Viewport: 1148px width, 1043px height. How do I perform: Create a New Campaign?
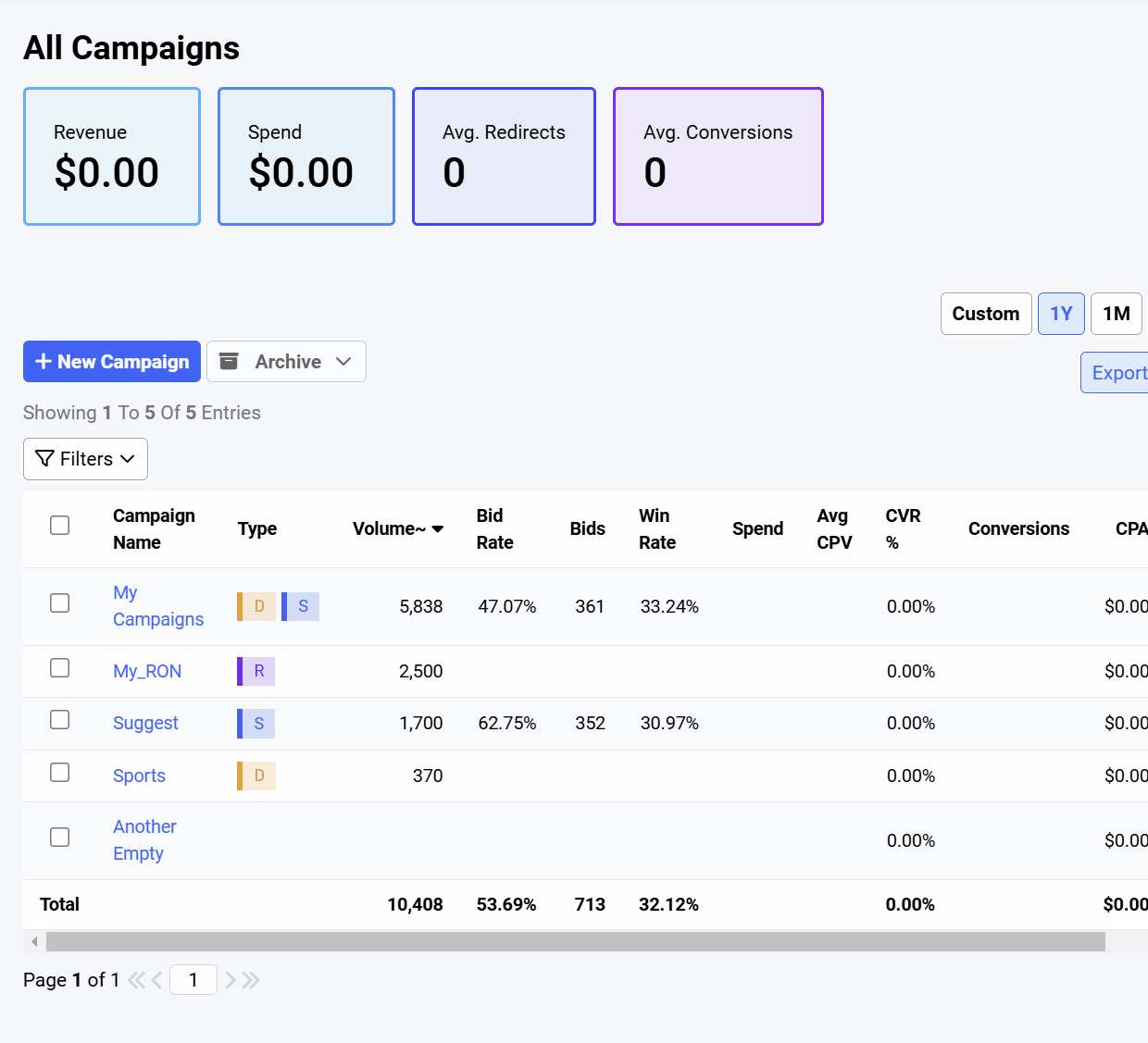click(112, 362)
